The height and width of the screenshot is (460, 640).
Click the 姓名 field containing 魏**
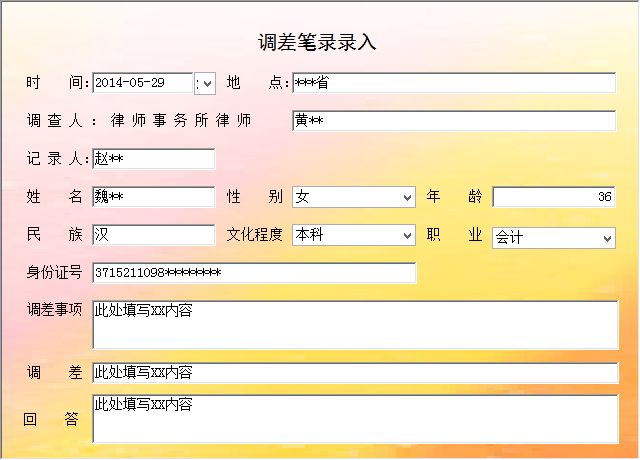click(x=153, y=197)
